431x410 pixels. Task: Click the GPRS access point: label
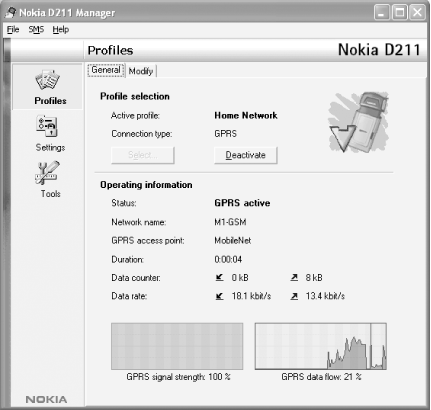pyautogui.click(x=148, y=241)
